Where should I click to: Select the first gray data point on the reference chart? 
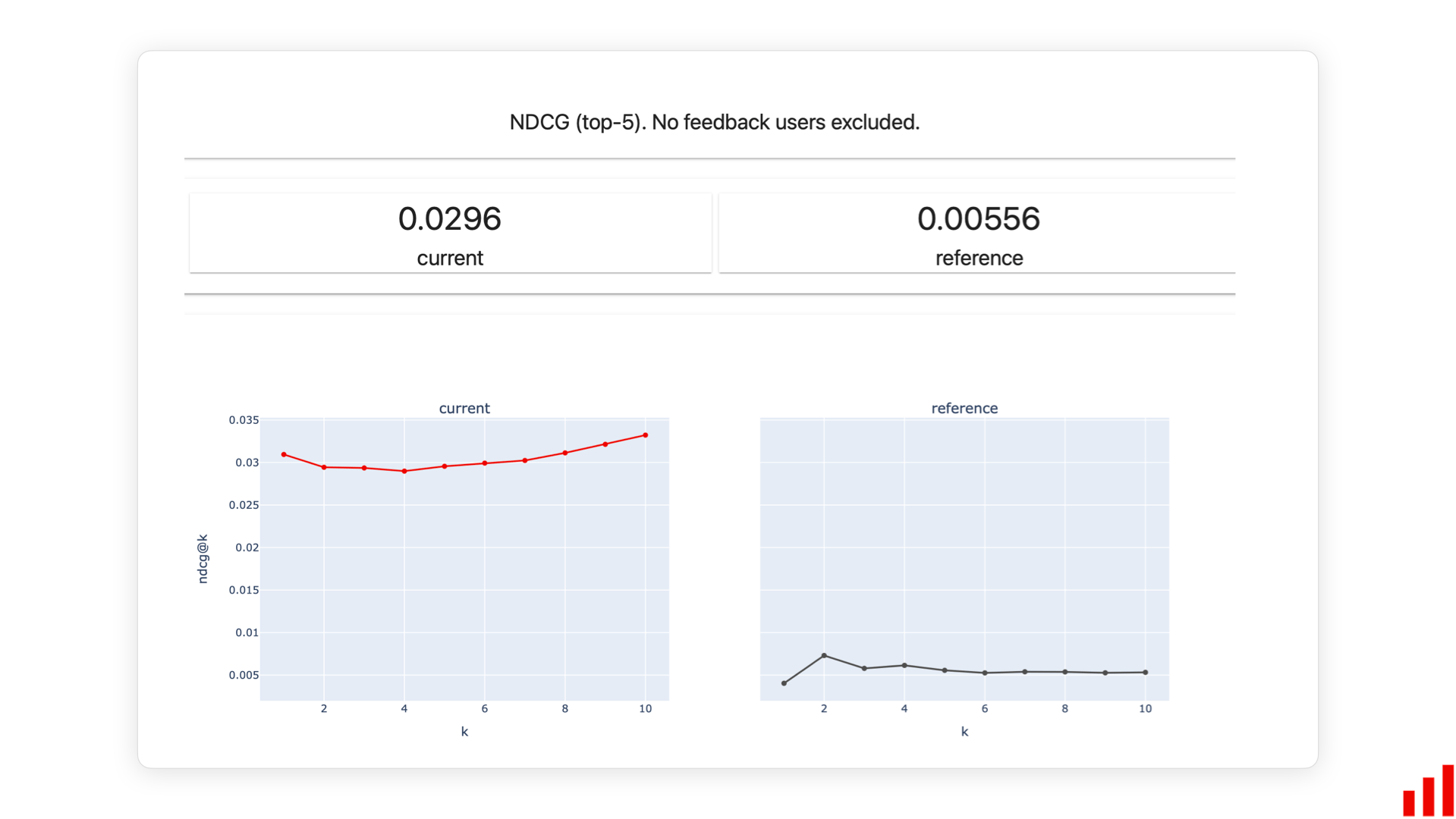[783, 683]
